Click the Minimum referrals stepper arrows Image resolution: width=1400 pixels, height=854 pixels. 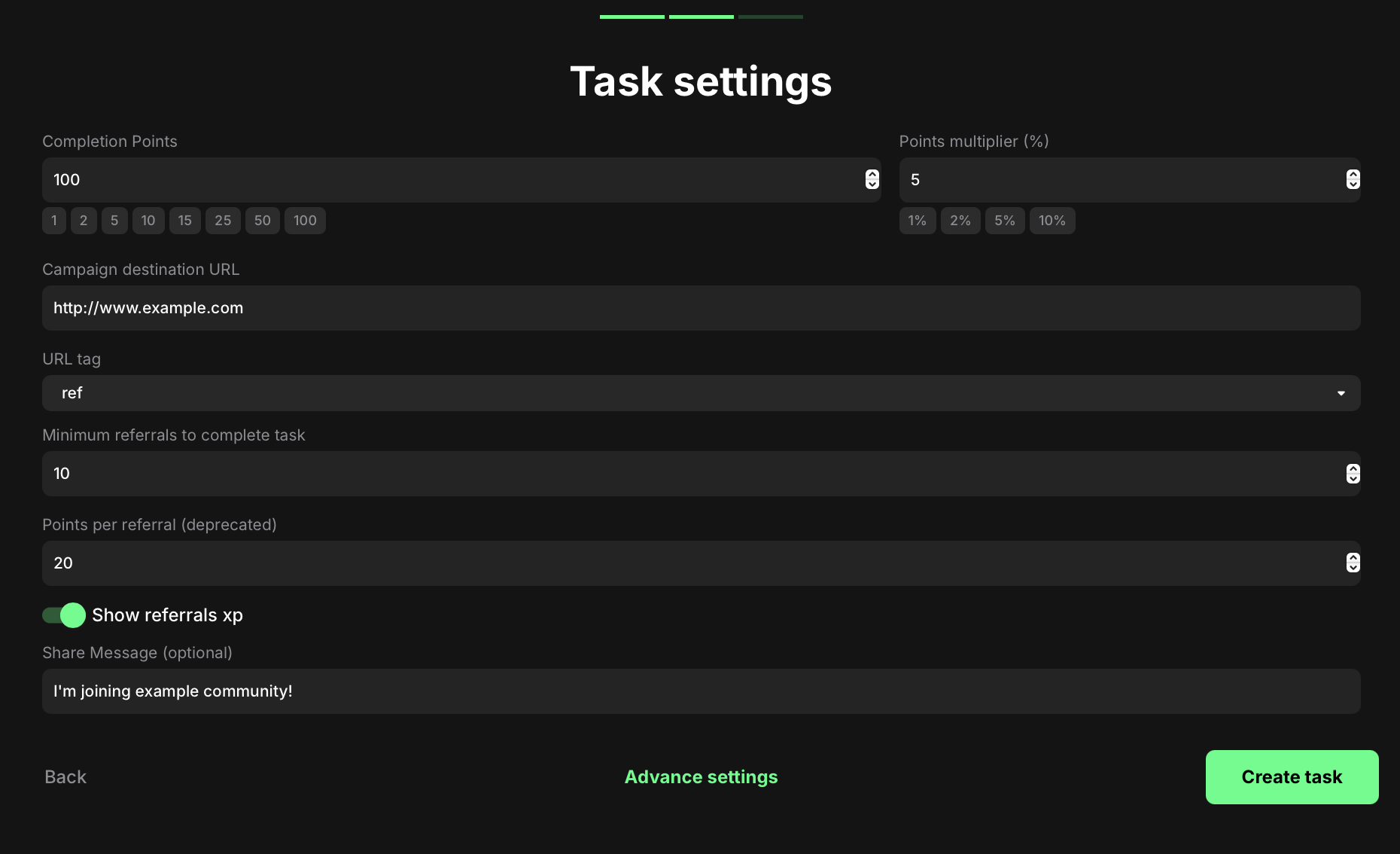coord(1353,474)
